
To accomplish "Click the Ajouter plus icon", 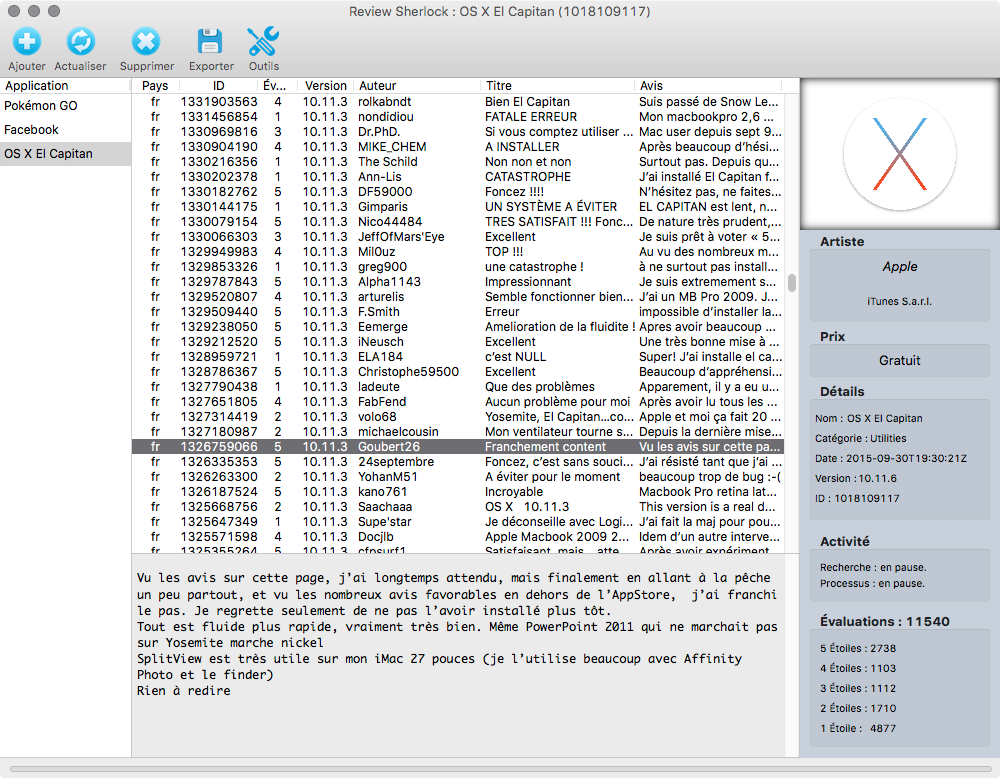I will (27, 41).
